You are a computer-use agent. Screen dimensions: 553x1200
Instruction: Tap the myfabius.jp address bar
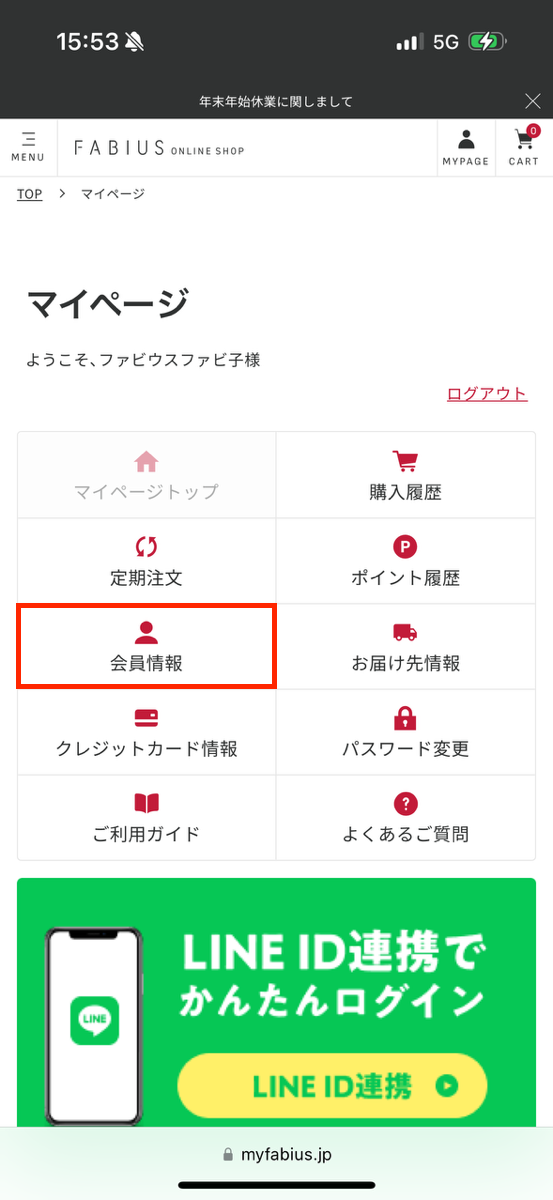276,1154
